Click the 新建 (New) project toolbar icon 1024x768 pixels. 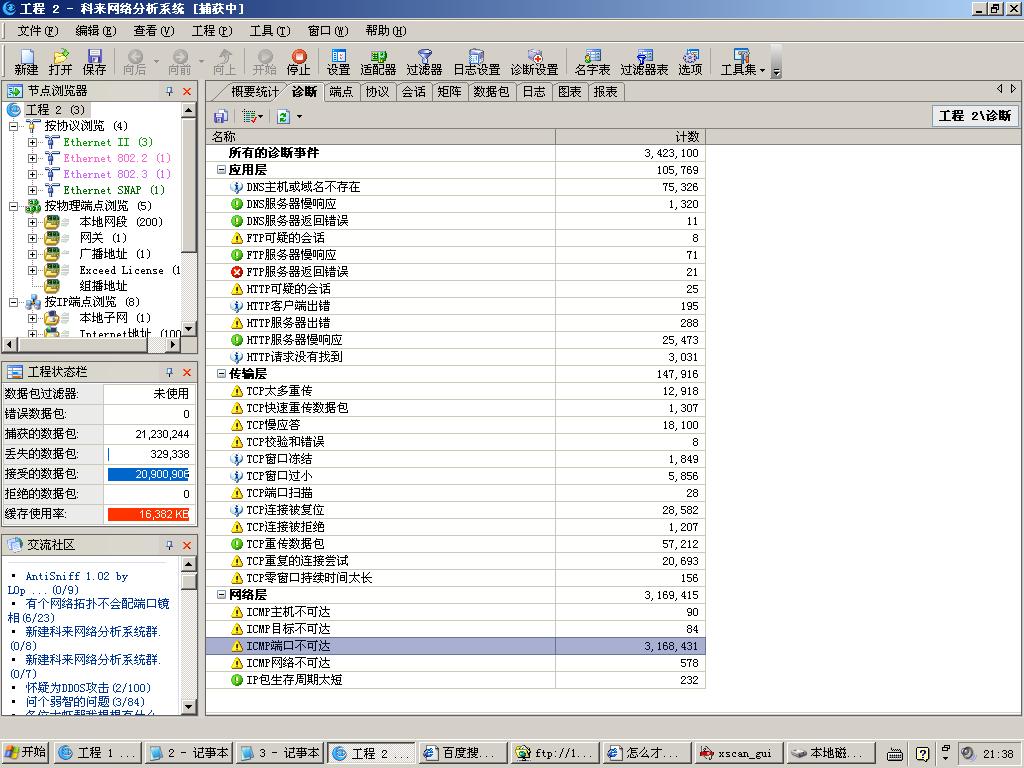coord(26,62)
